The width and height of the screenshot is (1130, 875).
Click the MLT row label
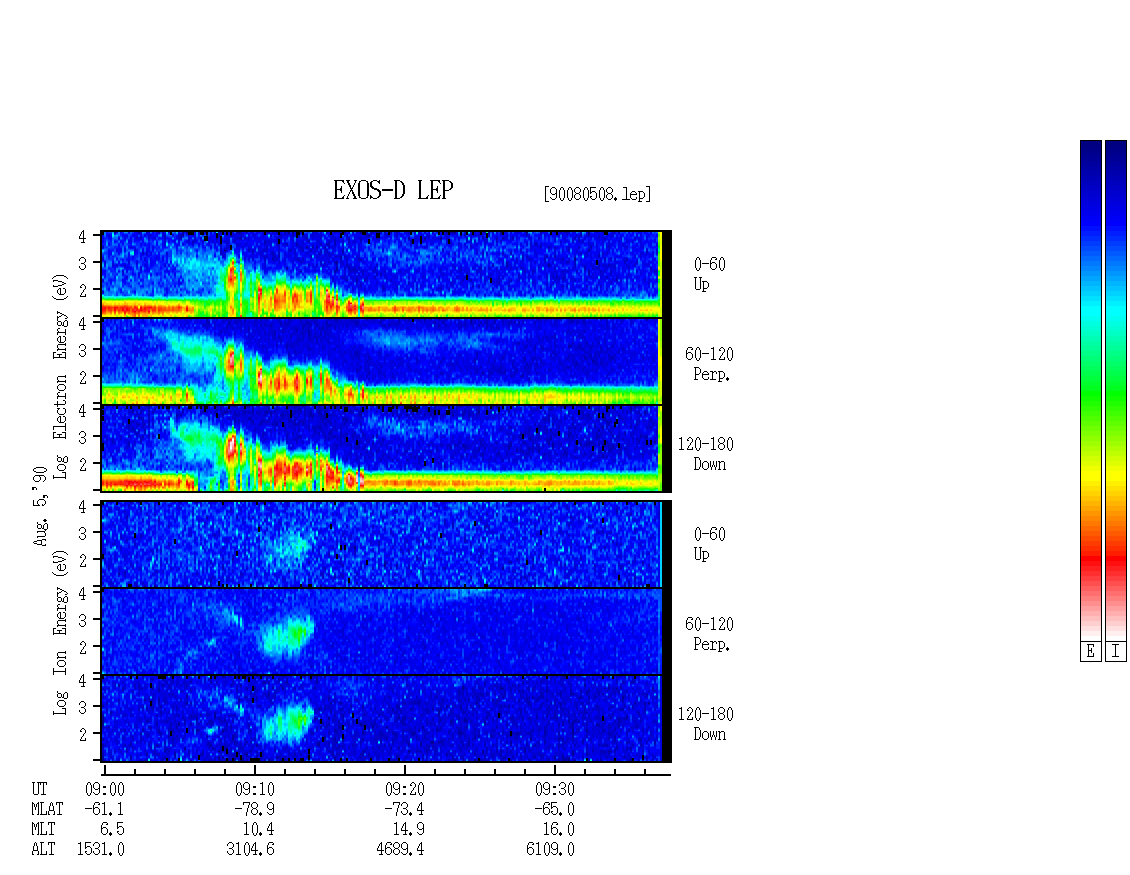[x=43, y=830]
